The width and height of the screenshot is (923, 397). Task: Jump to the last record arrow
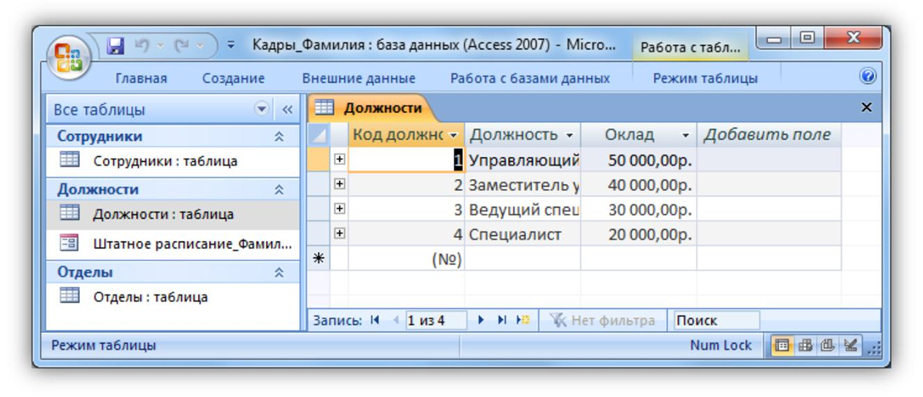pyautogui.click(x=502, y=320)
